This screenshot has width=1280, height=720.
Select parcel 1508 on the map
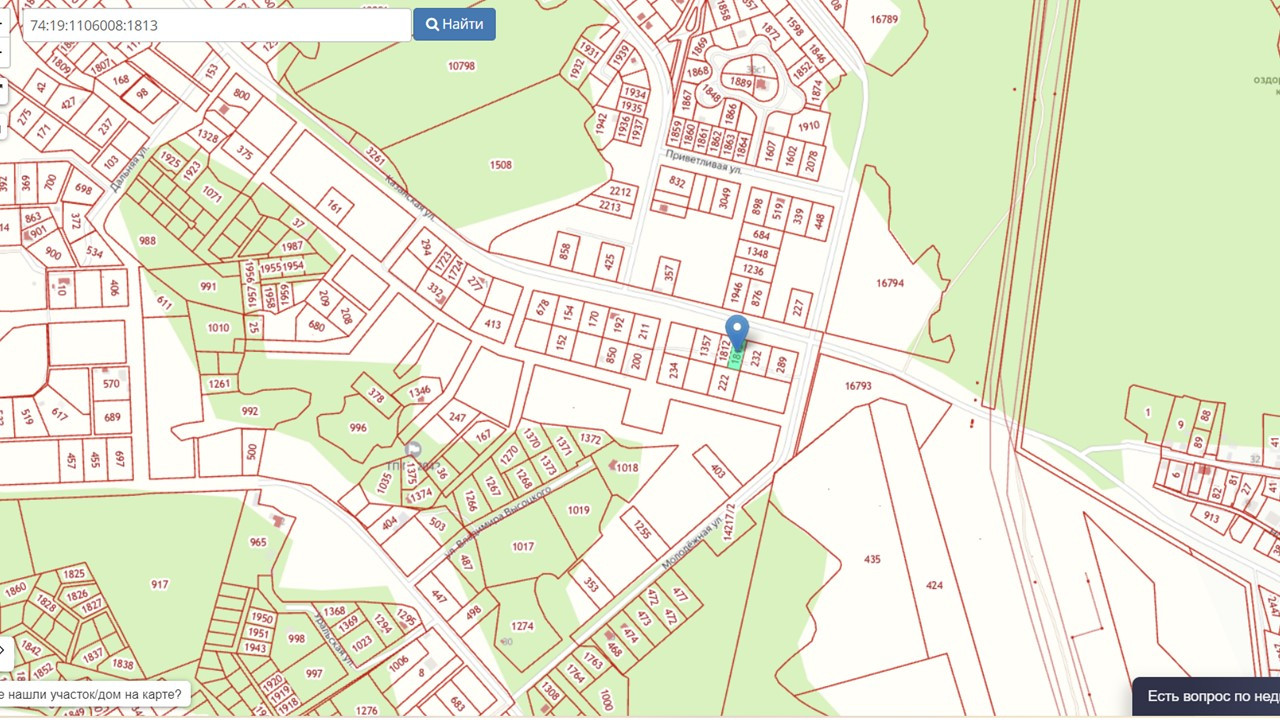tap(501, 165)
